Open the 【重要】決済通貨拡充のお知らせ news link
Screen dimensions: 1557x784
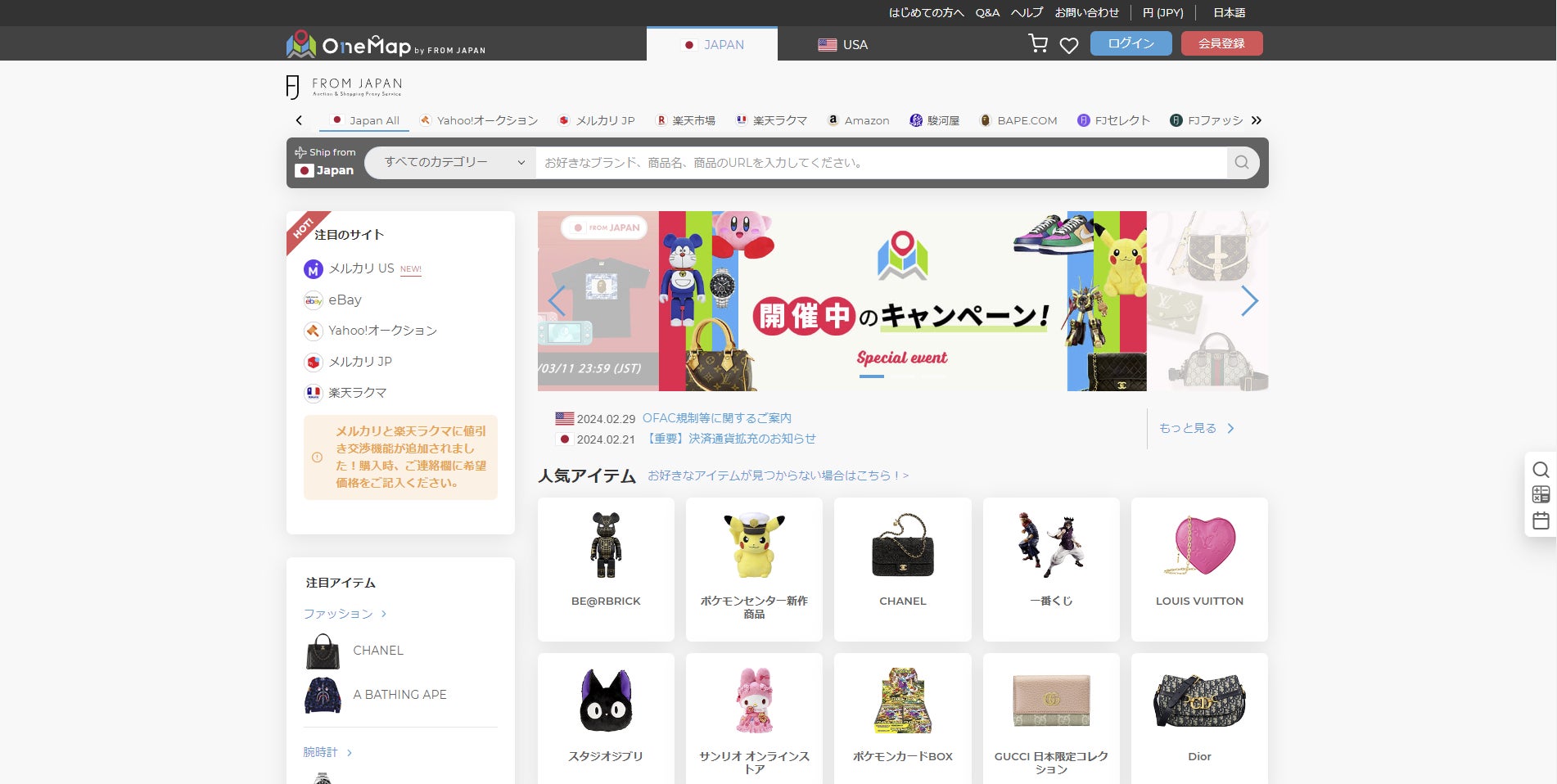point(729,439)
